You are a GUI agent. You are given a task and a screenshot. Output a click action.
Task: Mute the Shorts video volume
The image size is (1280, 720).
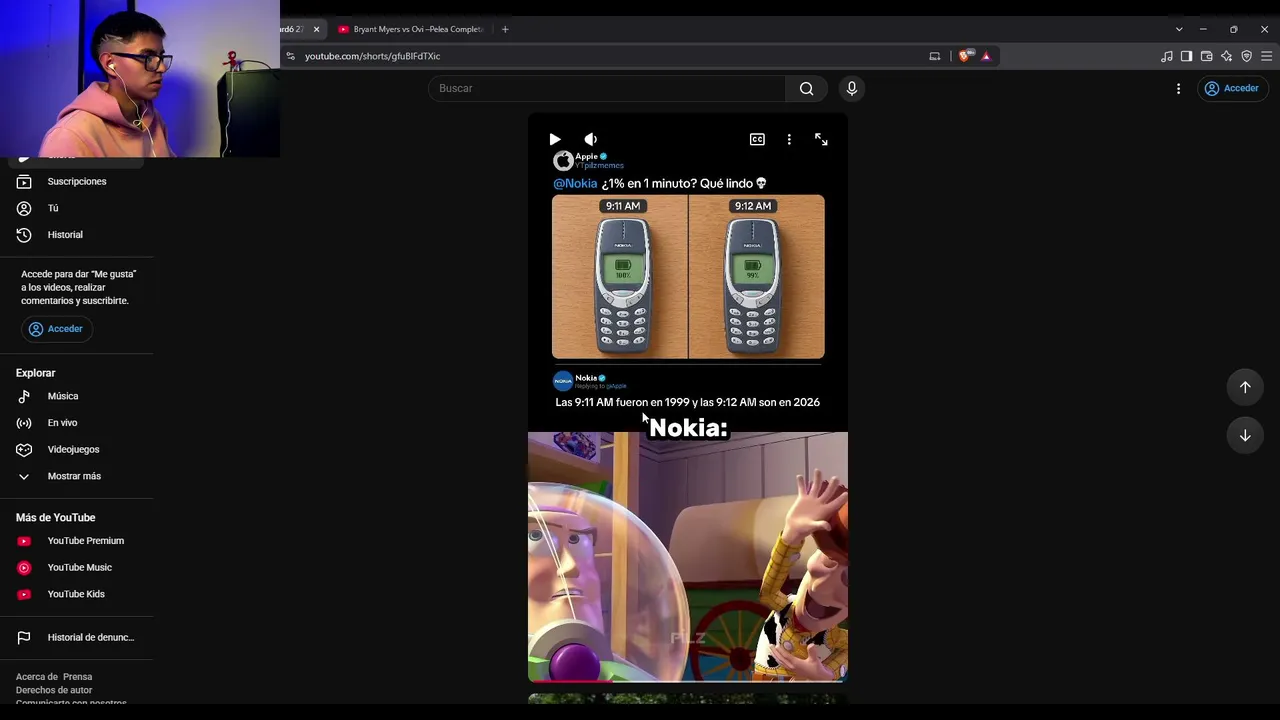[591, 139]
